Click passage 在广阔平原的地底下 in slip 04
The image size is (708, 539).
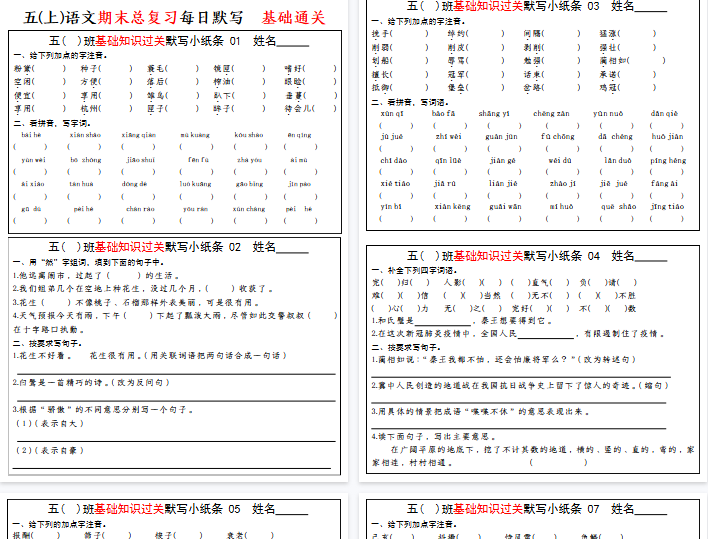[x=533, y=456]
